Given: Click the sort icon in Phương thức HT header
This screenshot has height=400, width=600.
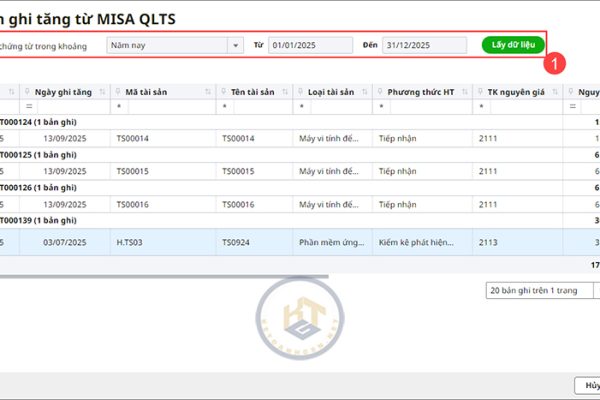Looking at the screenshot, I should [464, 92].
